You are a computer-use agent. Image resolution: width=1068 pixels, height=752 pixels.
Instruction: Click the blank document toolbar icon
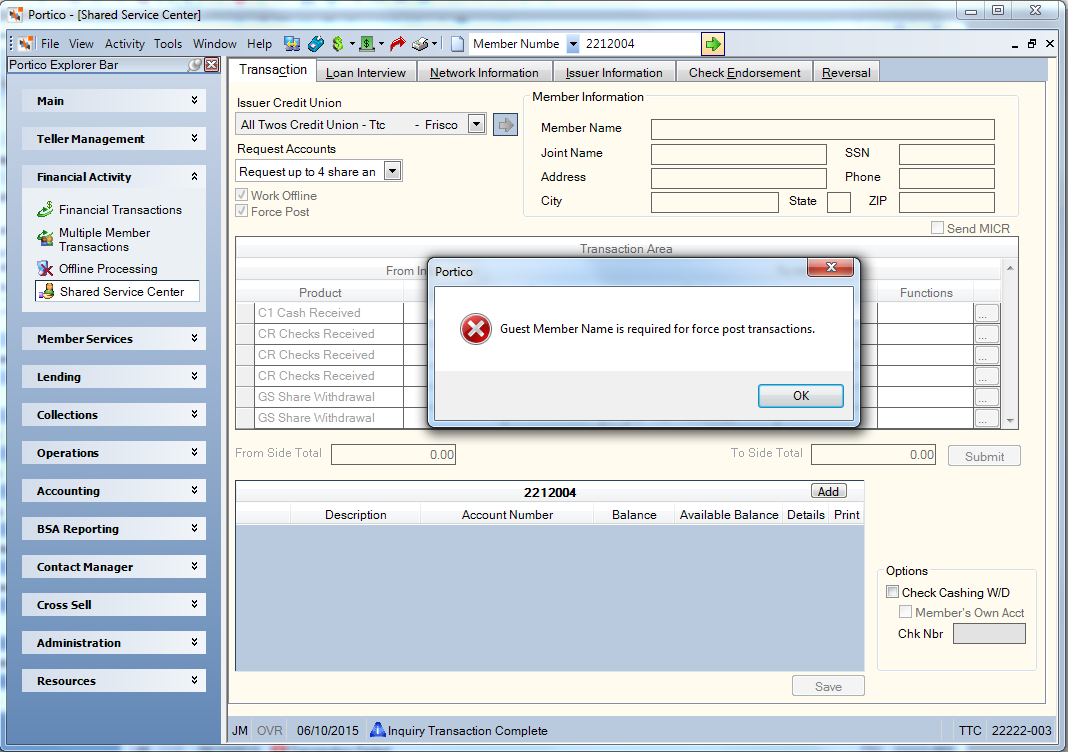[x=458, y=44]
